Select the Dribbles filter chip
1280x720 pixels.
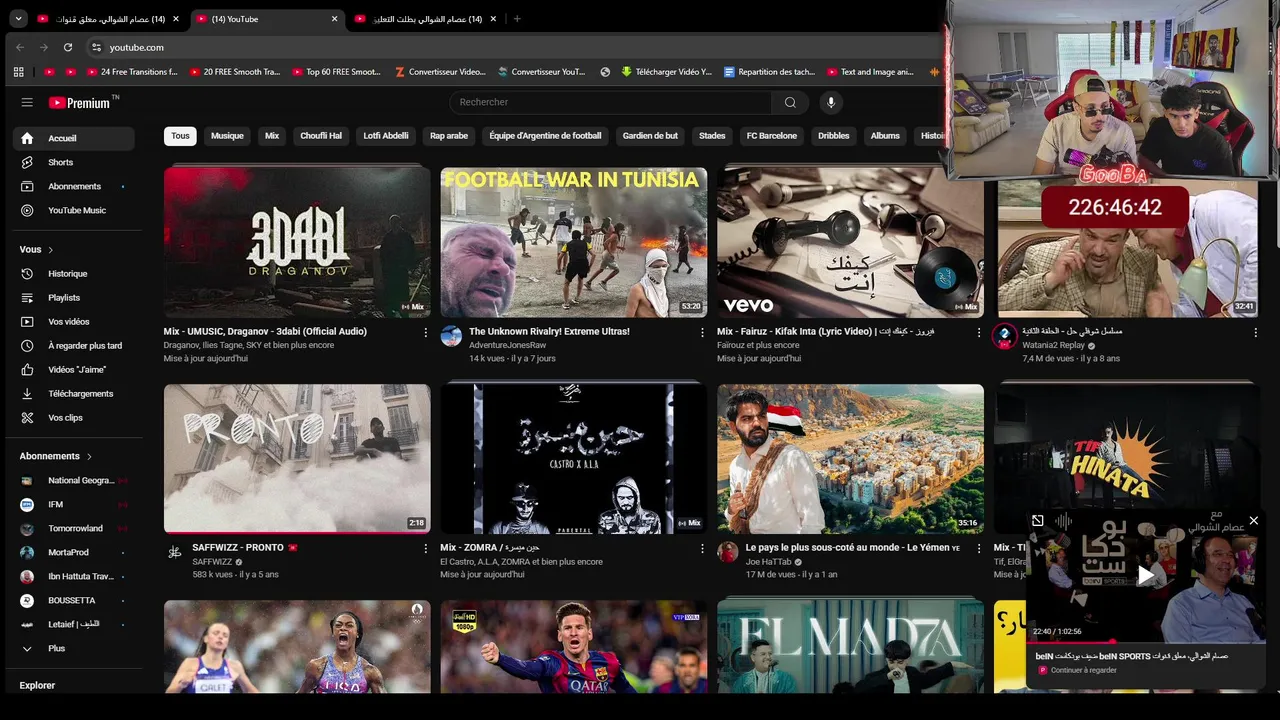click(834, 136)
